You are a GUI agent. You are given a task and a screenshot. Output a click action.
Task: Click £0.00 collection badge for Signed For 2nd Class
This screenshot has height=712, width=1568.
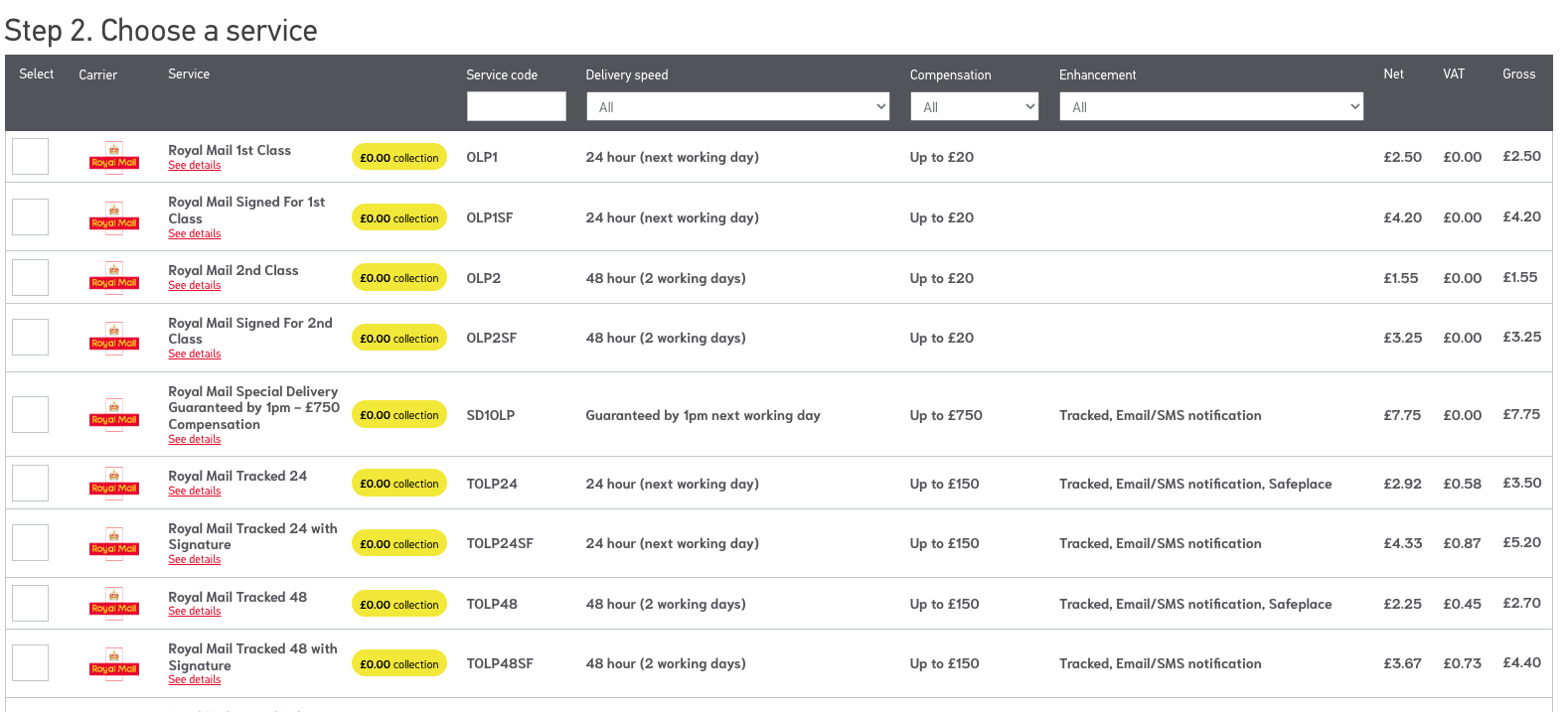coord(399,338)
